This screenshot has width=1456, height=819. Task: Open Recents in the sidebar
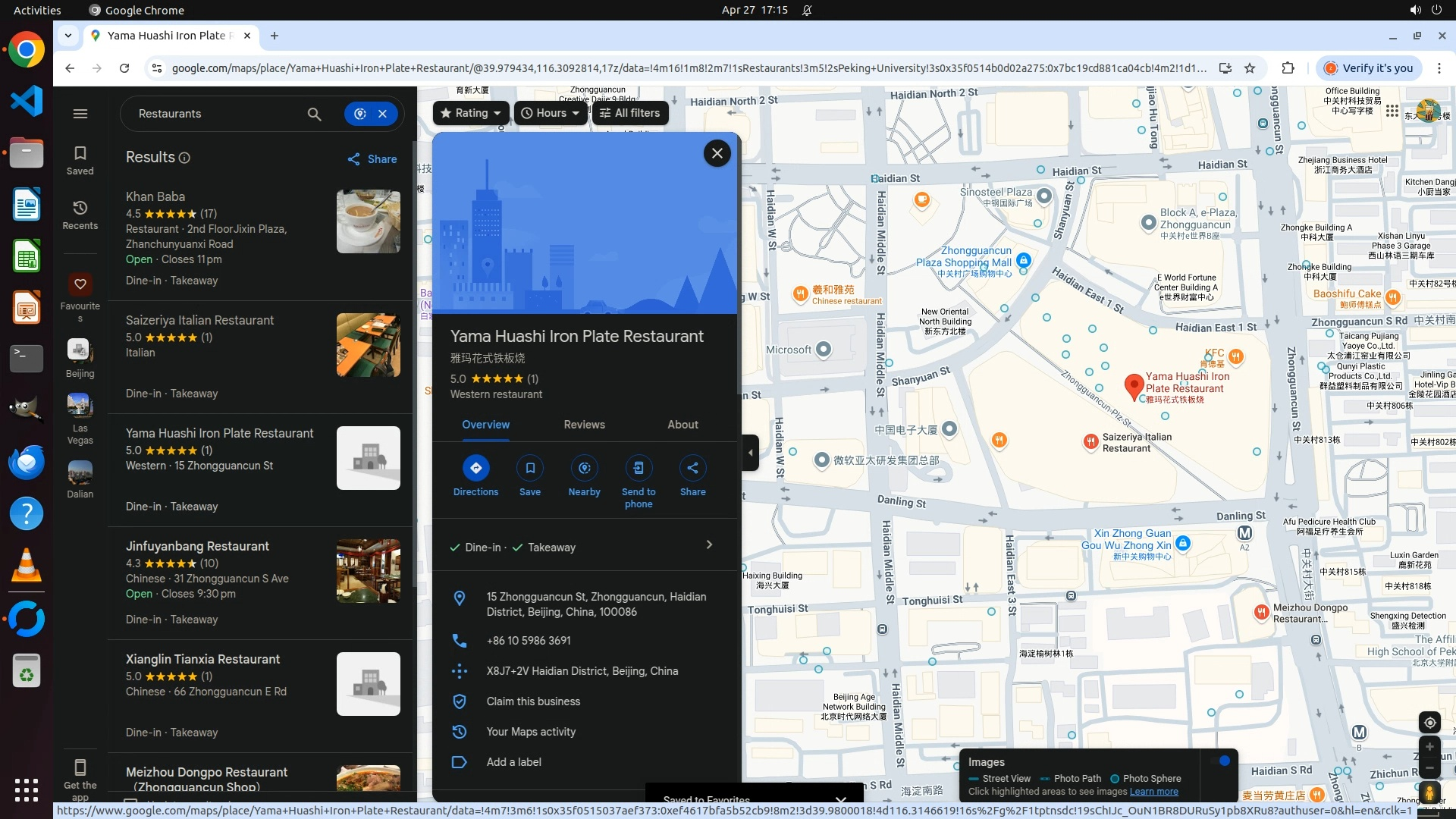pos(80,215)
